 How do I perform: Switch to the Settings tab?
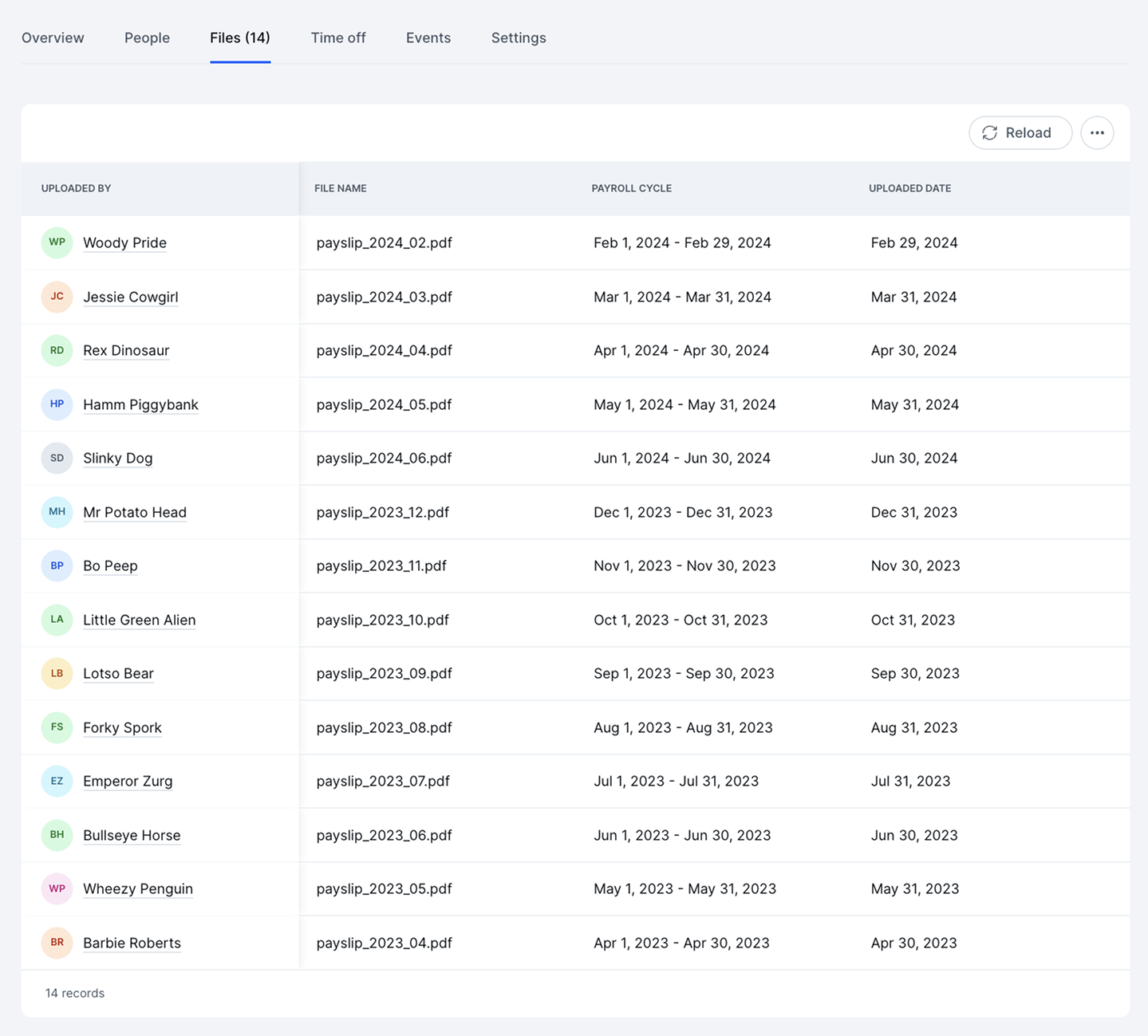tap(519, 37)
